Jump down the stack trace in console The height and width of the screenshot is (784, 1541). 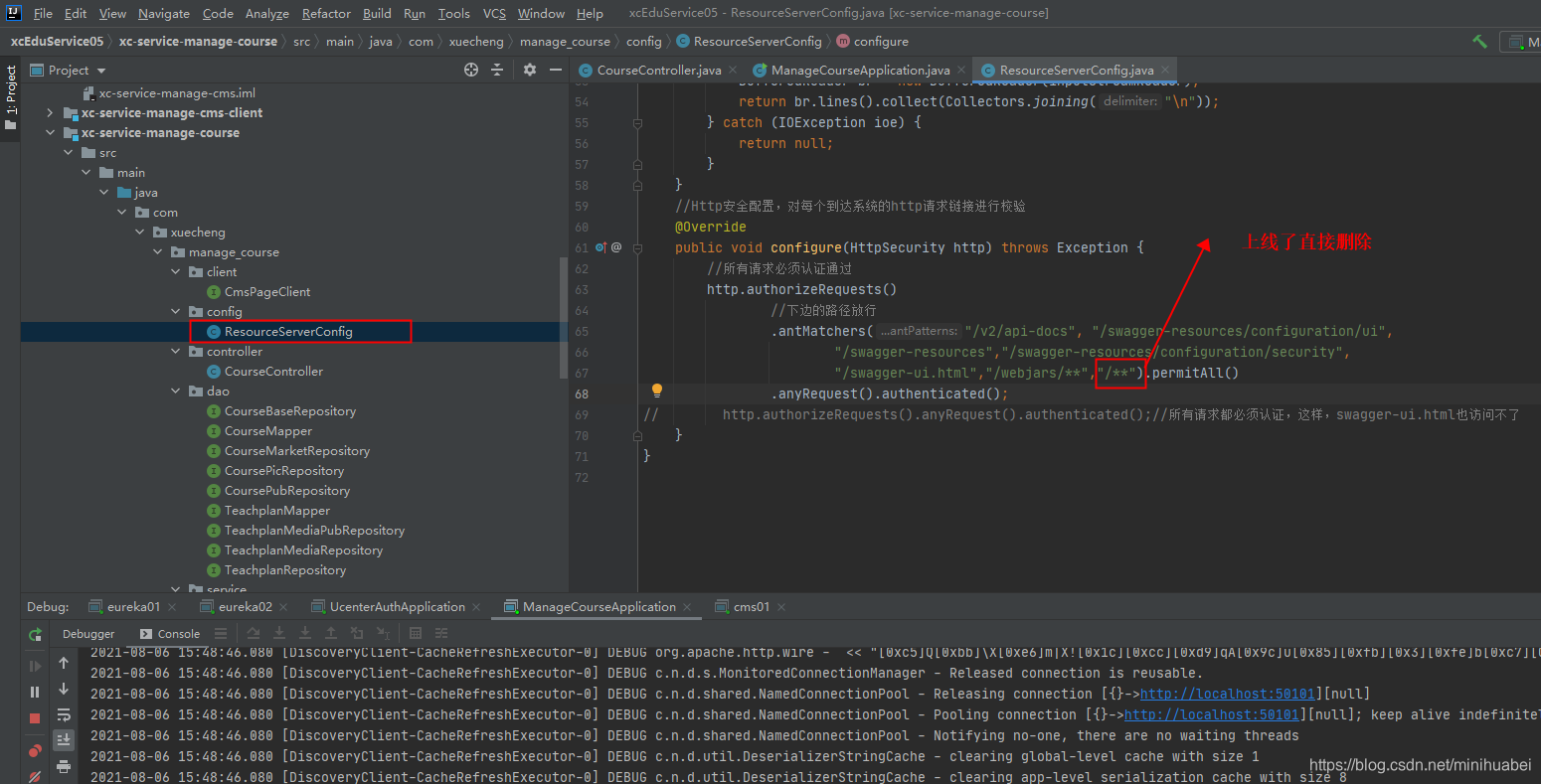[x=64, y=689]
